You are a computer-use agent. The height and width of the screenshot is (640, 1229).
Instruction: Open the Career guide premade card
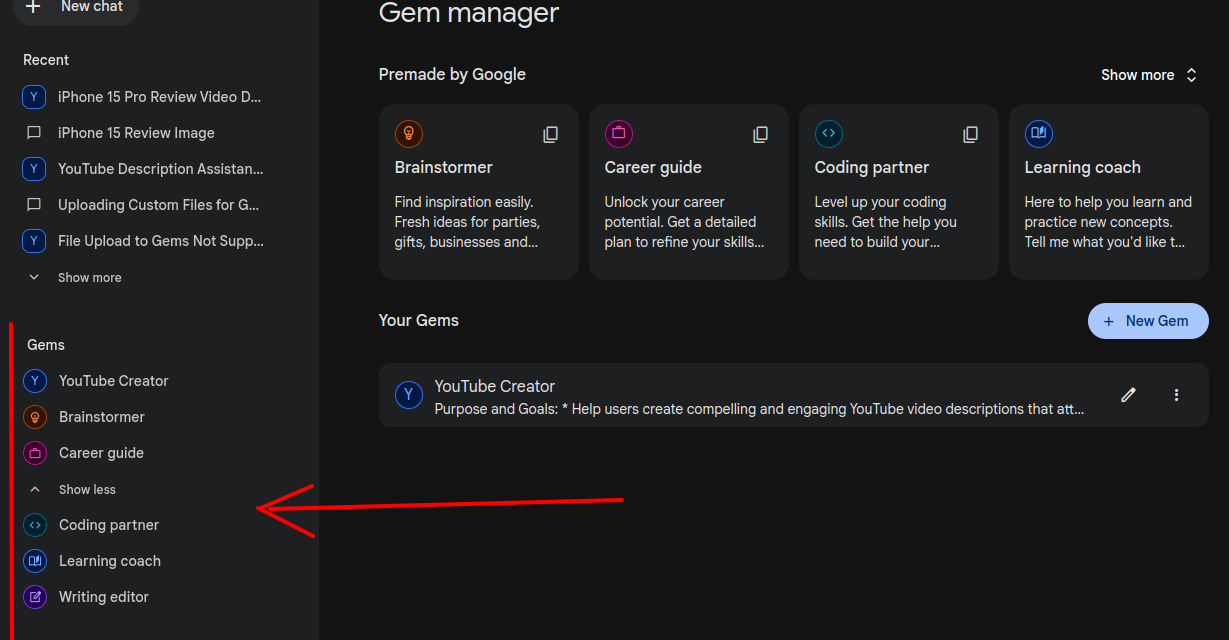pyautogui.click(x=689, y=192)
